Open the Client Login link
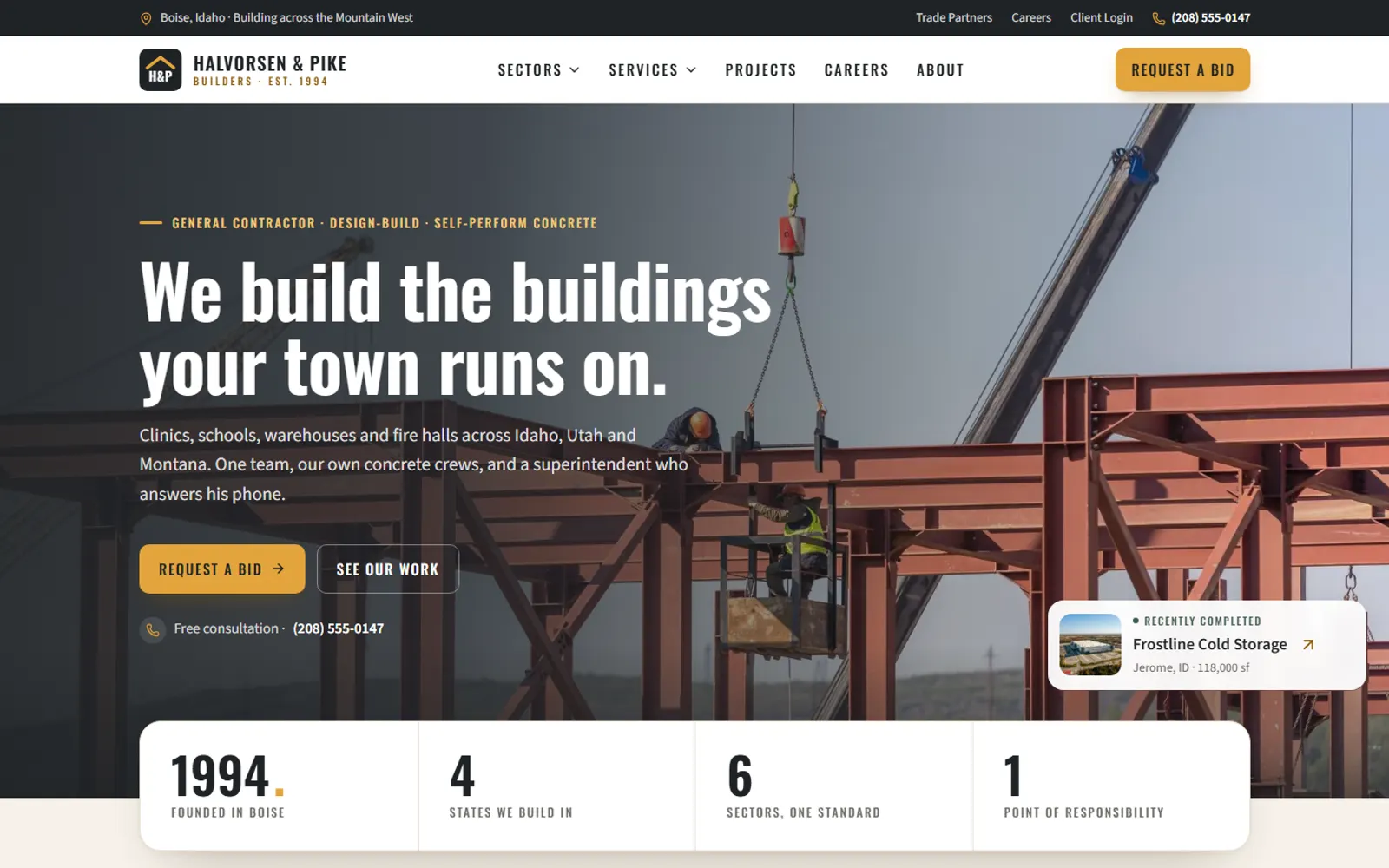 click(1102, 17)
